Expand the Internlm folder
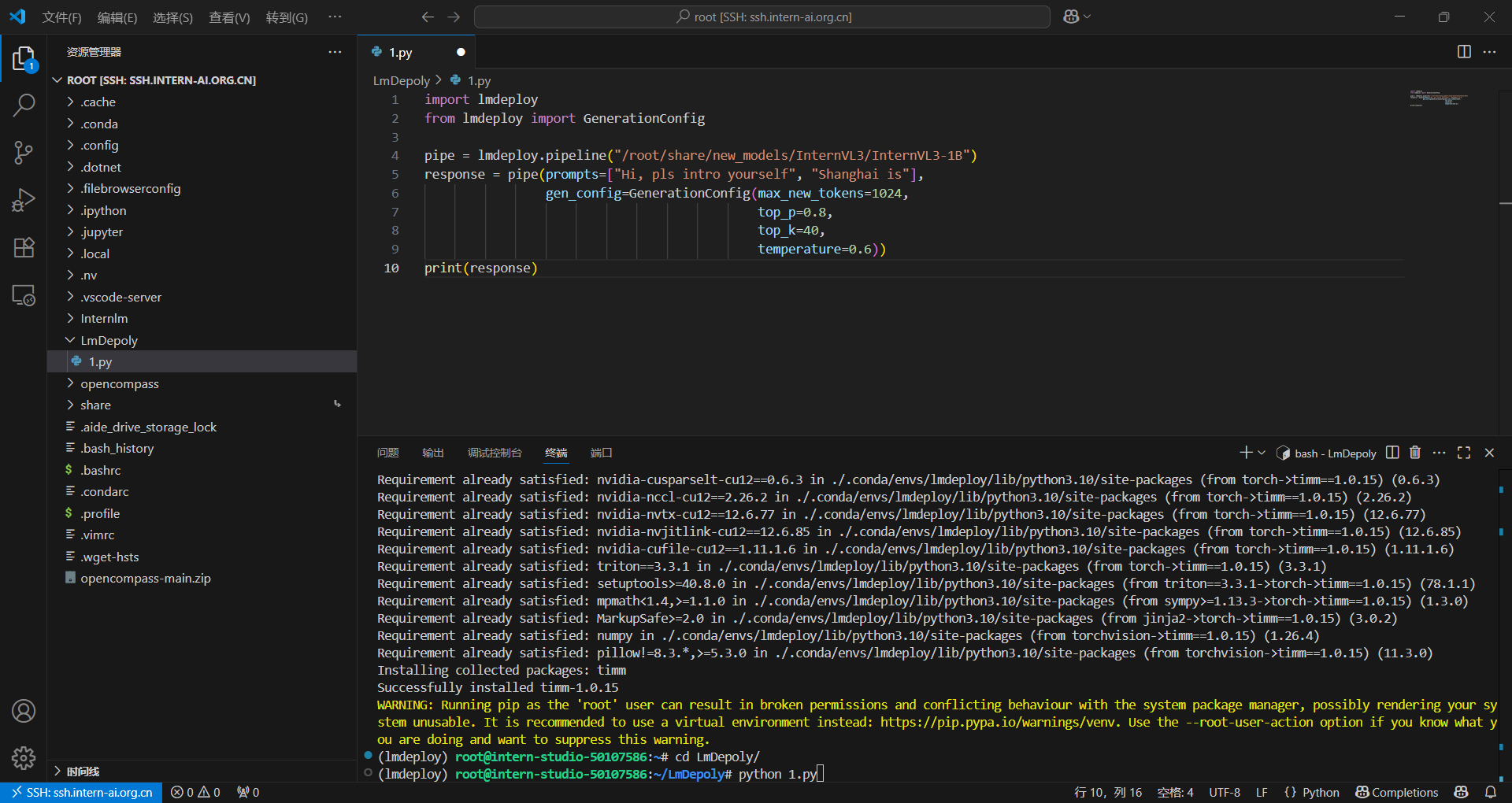Viewport: 1512px width, 803px height. point(202,318)
